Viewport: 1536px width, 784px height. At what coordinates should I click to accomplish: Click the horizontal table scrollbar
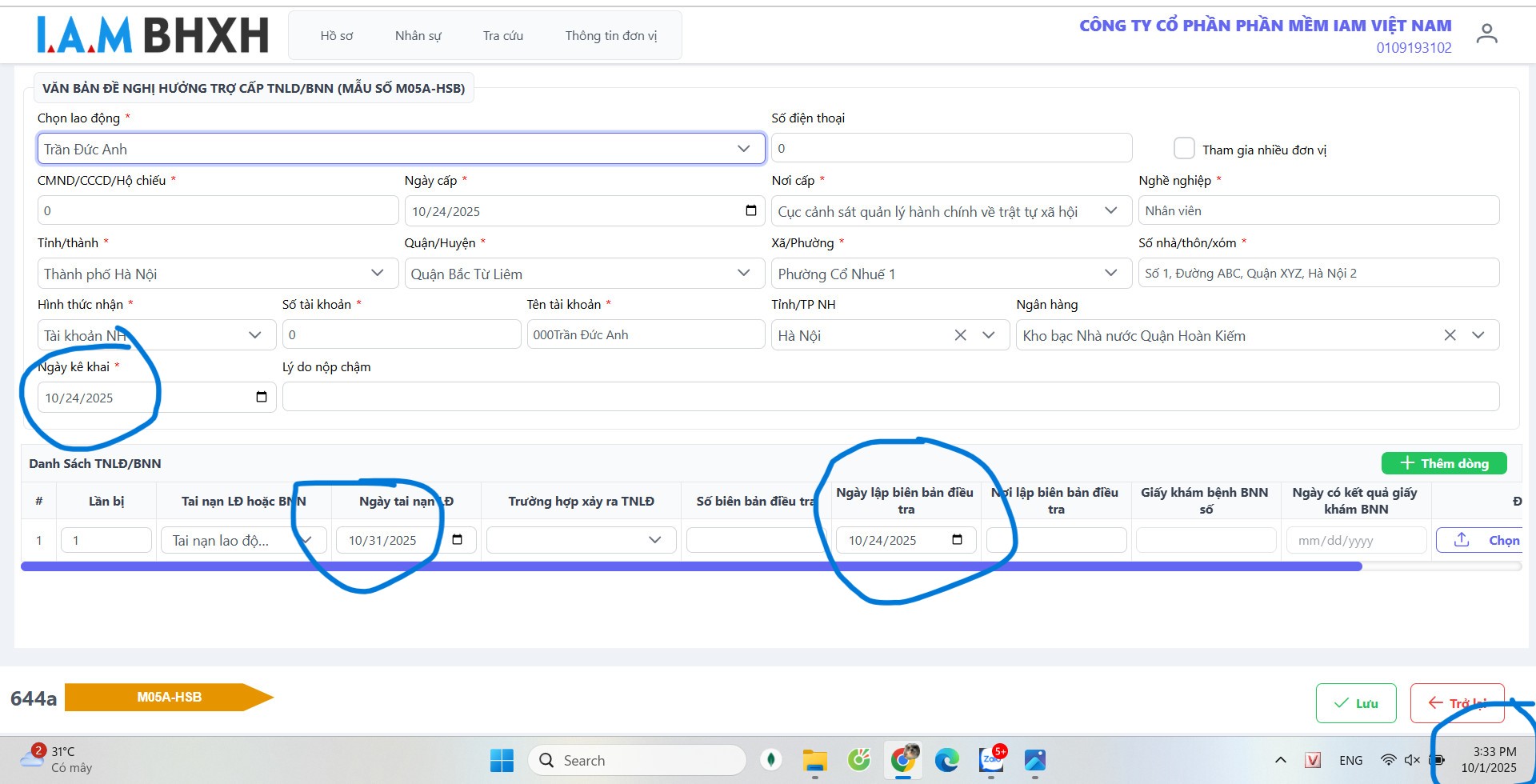tap(691, 566)
